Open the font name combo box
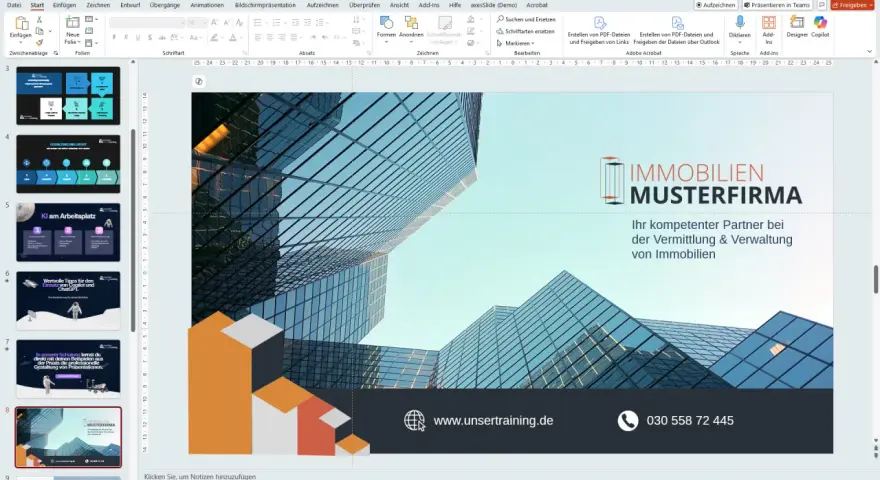 pyautogui.click(x=147, y=22)
